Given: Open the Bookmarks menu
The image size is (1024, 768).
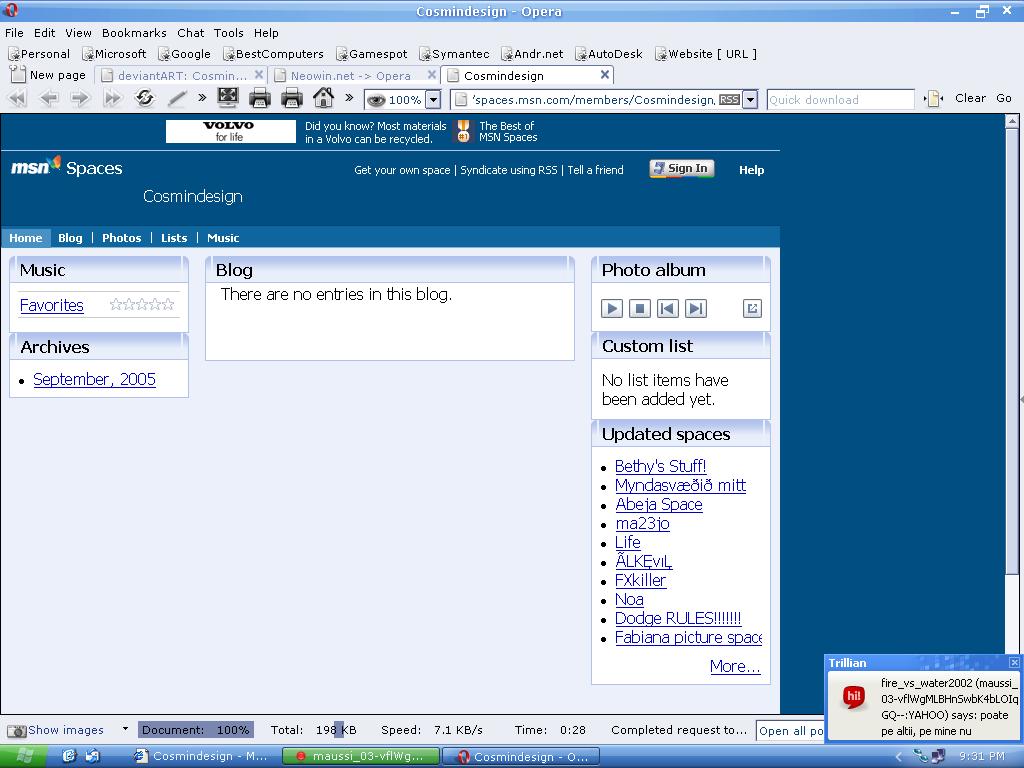Looking at the screenshot, I should [x=134, y=33].
